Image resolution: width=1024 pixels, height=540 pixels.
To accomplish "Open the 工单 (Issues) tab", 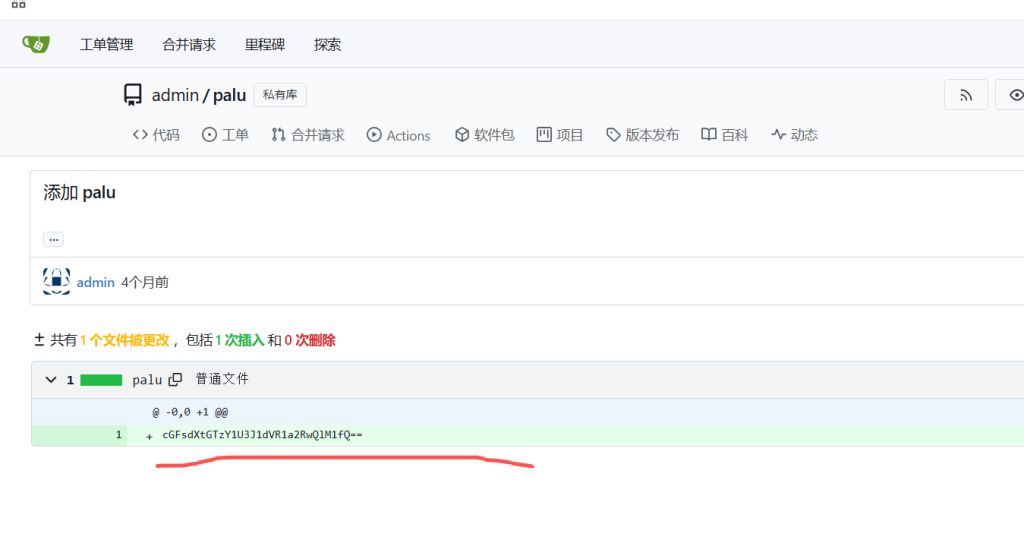I will click(225, 135).
